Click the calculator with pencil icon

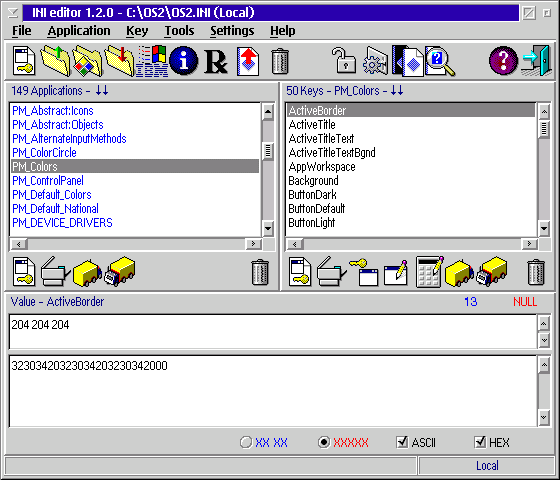430,272
